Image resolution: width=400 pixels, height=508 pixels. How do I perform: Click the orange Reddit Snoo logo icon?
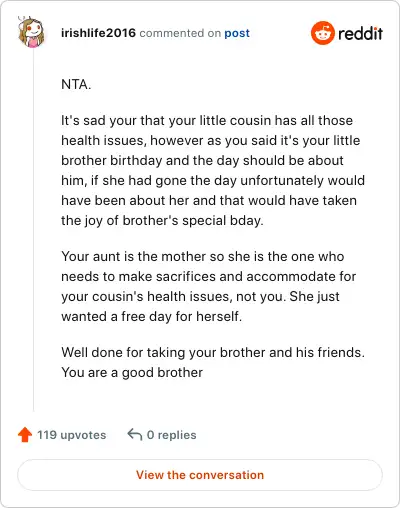[322, 33]
